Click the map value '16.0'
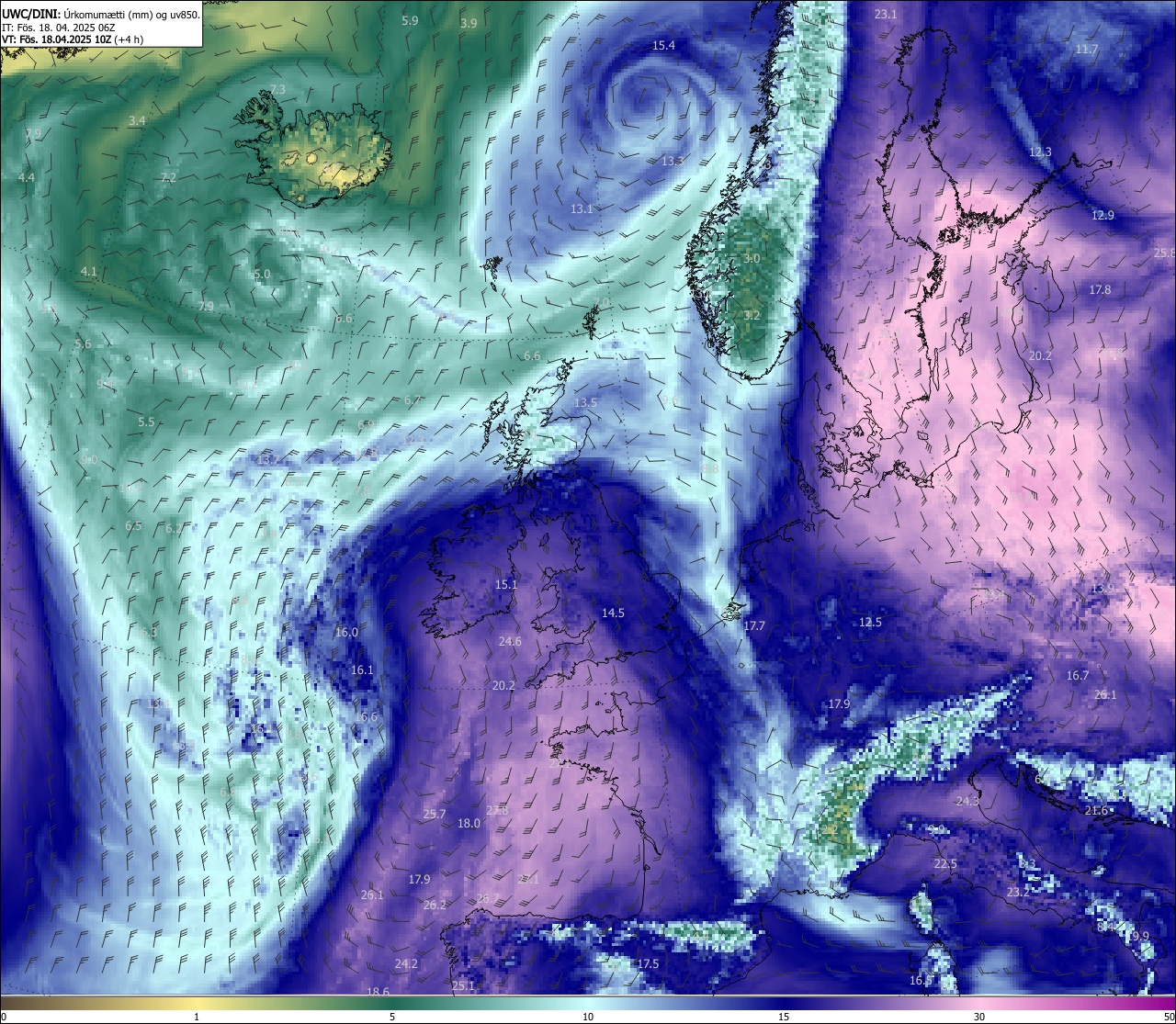 (346, 632)
